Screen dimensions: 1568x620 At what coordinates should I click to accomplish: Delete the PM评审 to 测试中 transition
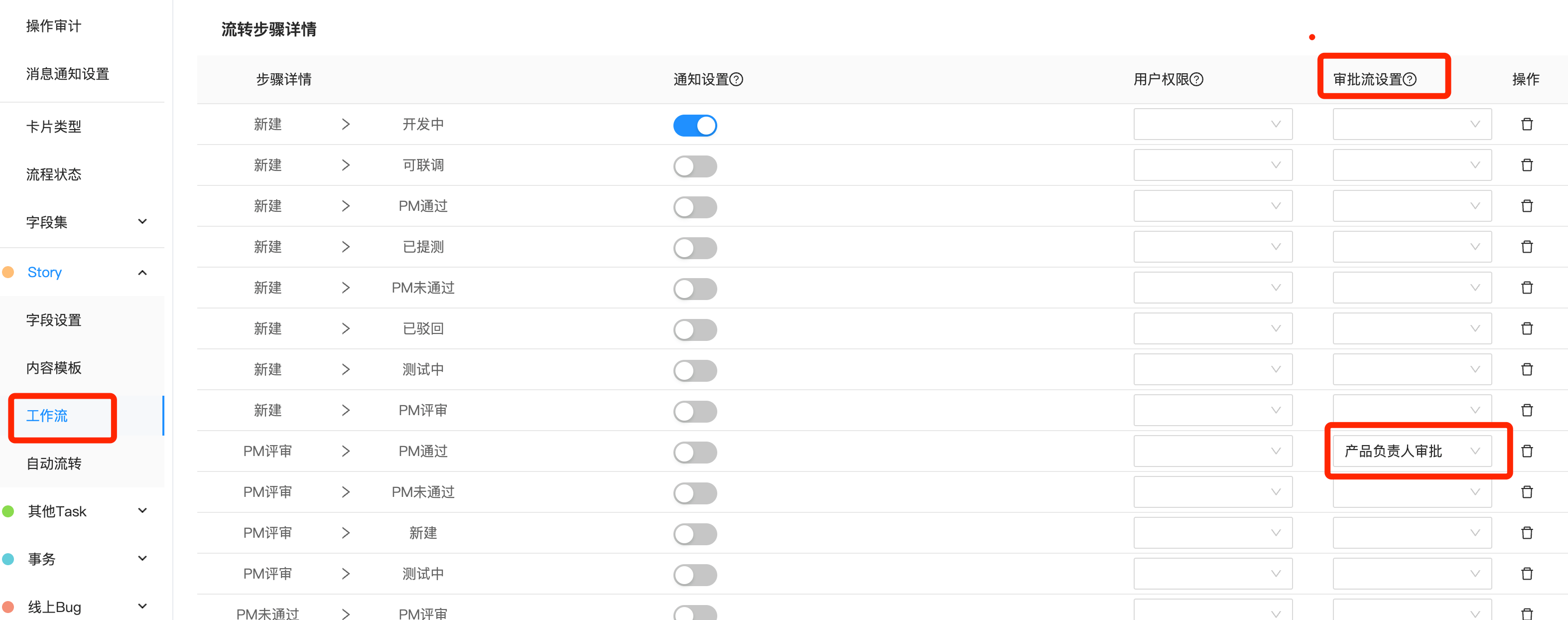1527,574
